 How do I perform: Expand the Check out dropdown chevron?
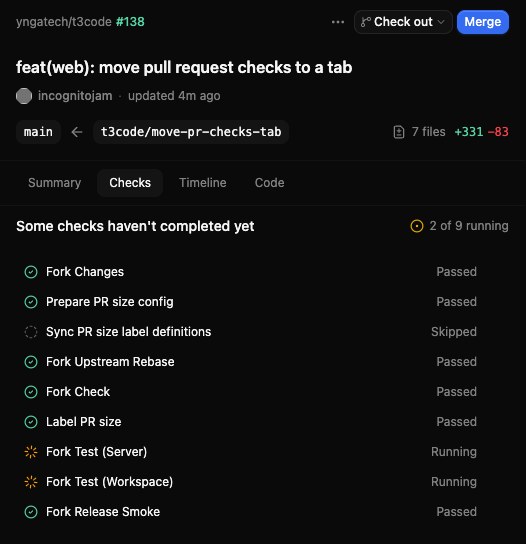(441, 22)
